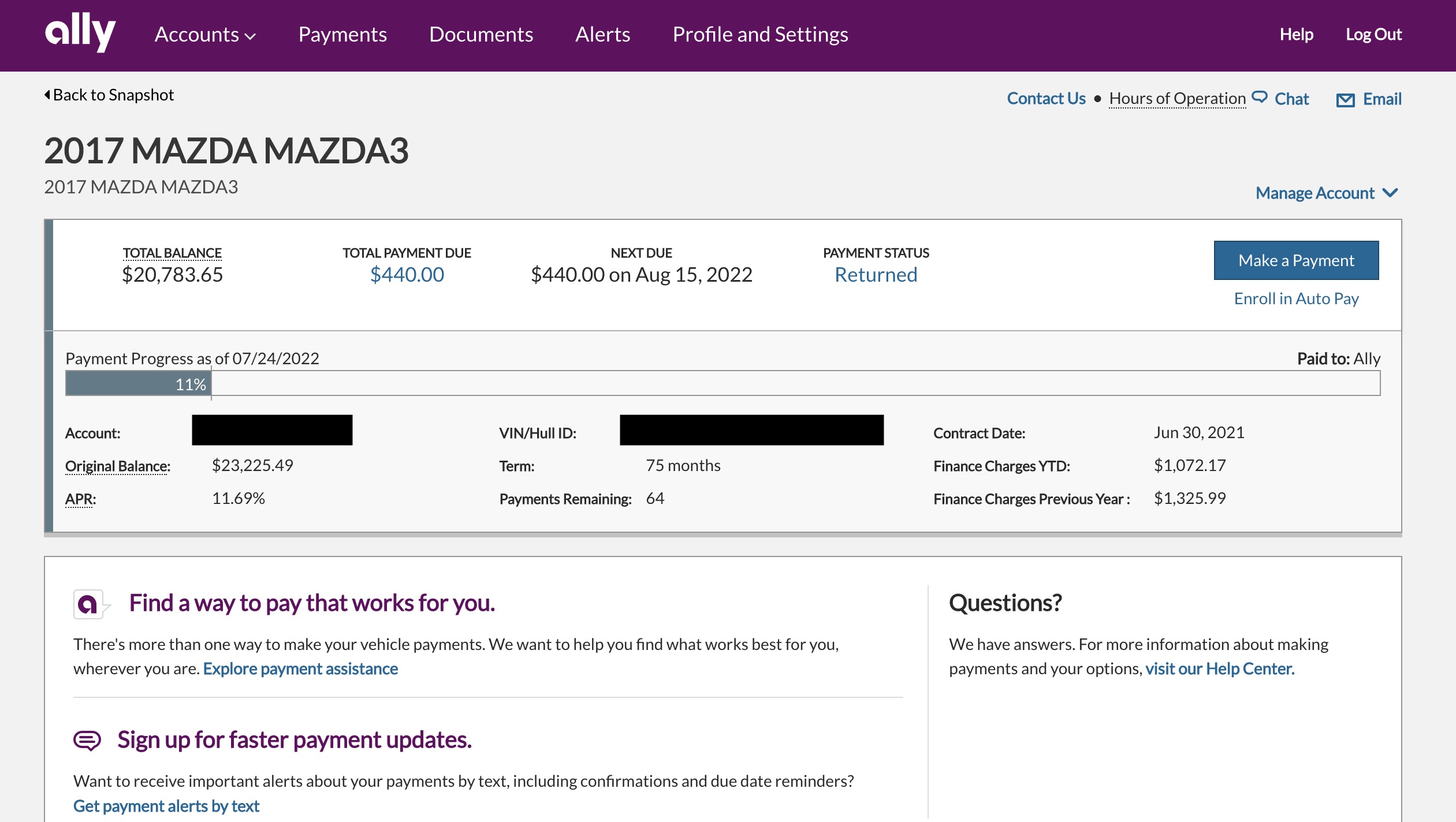Click the back arrow next to Snapshot

(x=47, y=95)
